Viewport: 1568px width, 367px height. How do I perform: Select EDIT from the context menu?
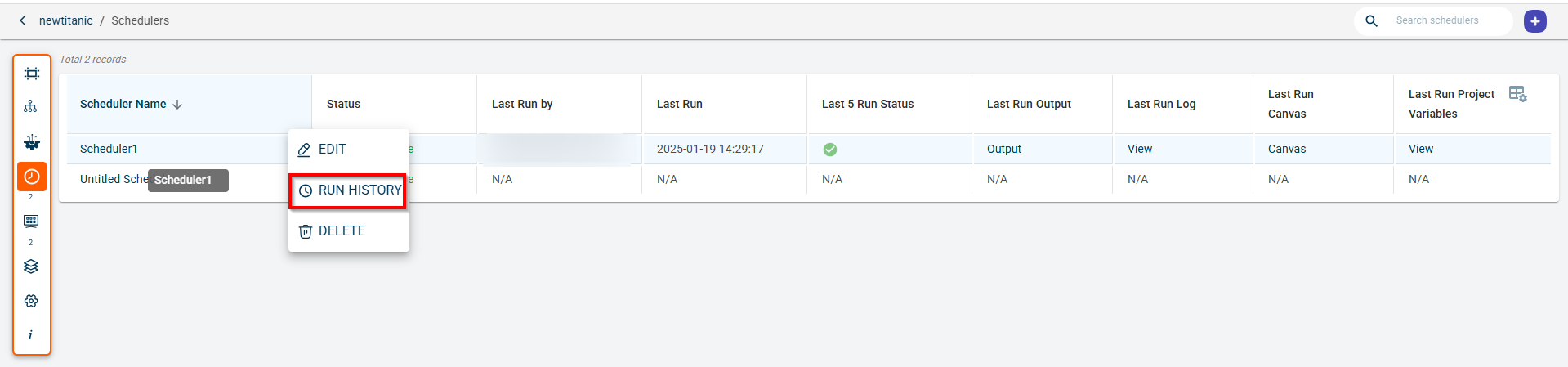point(333,150)
